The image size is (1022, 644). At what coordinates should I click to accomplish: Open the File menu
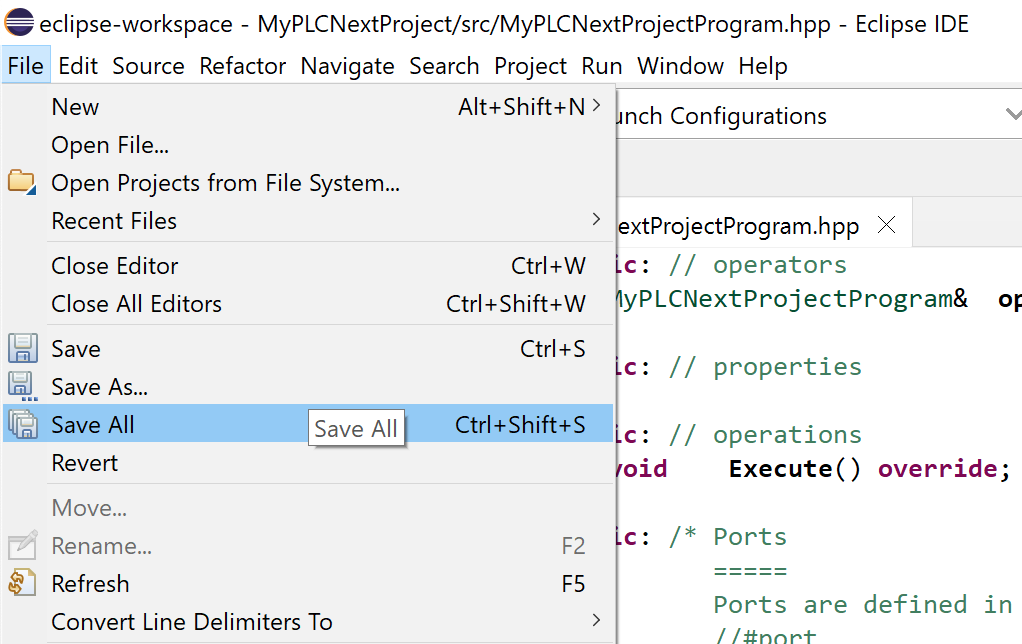25,66
